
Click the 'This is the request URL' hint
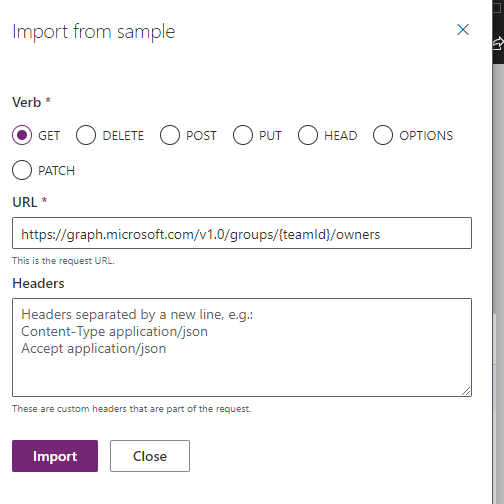point(63,261)
